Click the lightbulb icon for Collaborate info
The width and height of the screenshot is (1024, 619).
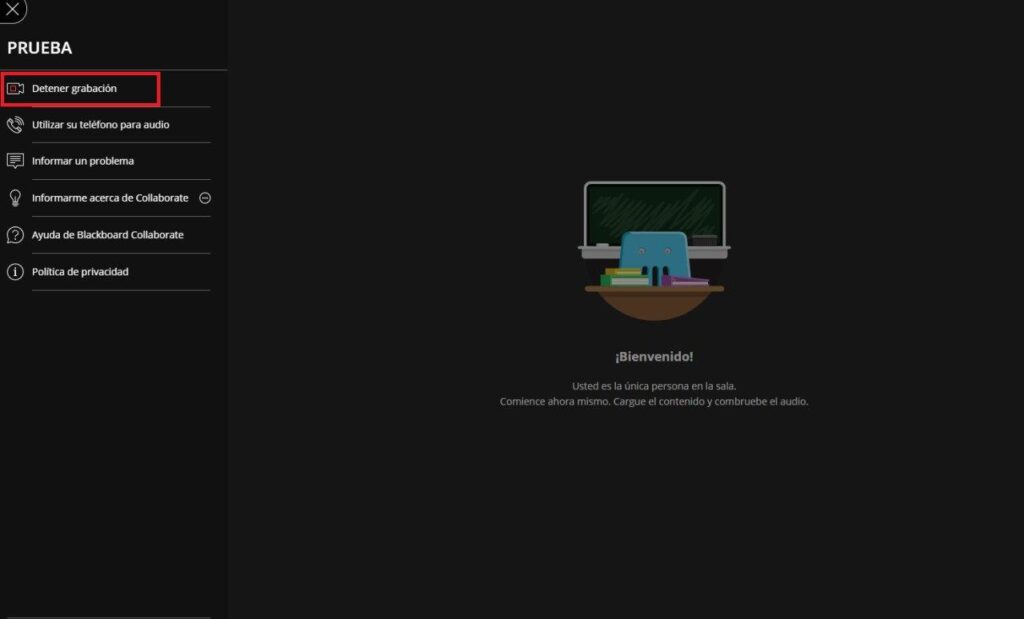coord(15,198)
